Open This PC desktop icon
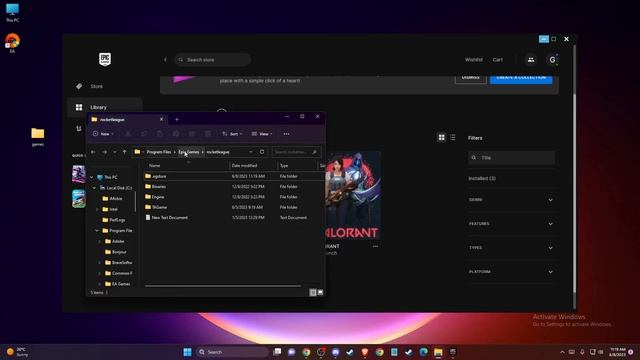 tap(12, 12)
